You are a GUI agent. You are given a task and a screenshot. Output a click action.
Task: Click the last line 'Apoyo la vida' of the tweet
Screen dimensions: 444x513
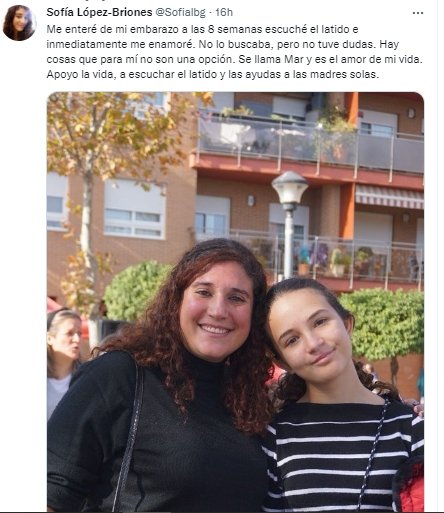pyautogui.click(x=213, y=74)
